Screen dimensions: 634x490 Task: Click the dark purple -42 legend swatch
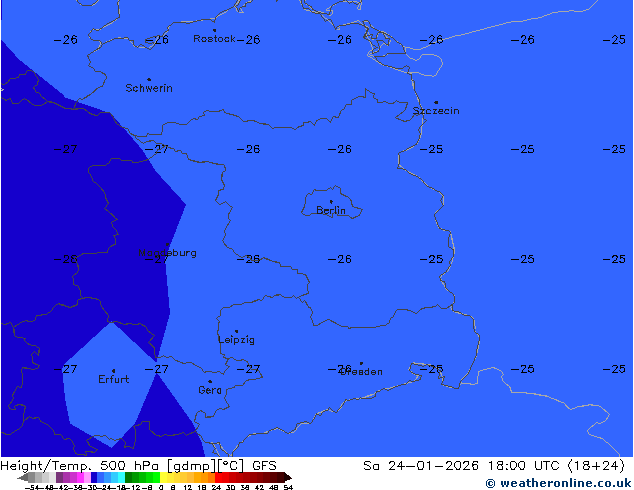tap(59, 477)
